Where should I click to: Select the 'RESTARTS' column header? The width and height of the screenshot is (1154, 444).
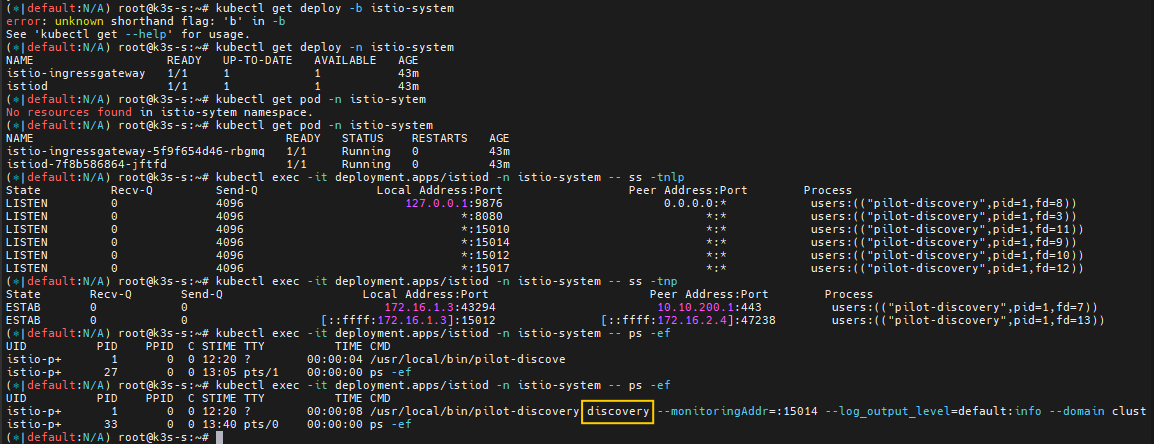pos(439,138)
